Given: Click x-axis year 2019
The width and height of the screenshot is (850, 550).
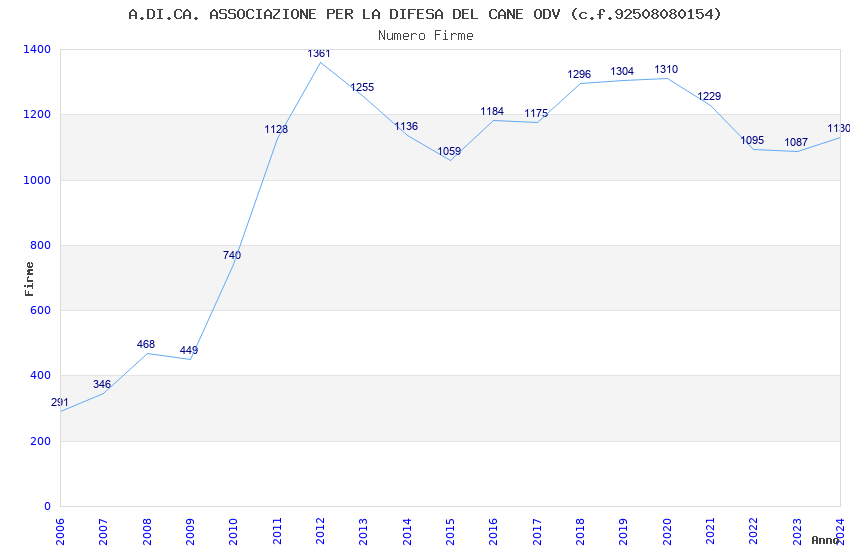Looking at the screenshot, I should point(624,531).
